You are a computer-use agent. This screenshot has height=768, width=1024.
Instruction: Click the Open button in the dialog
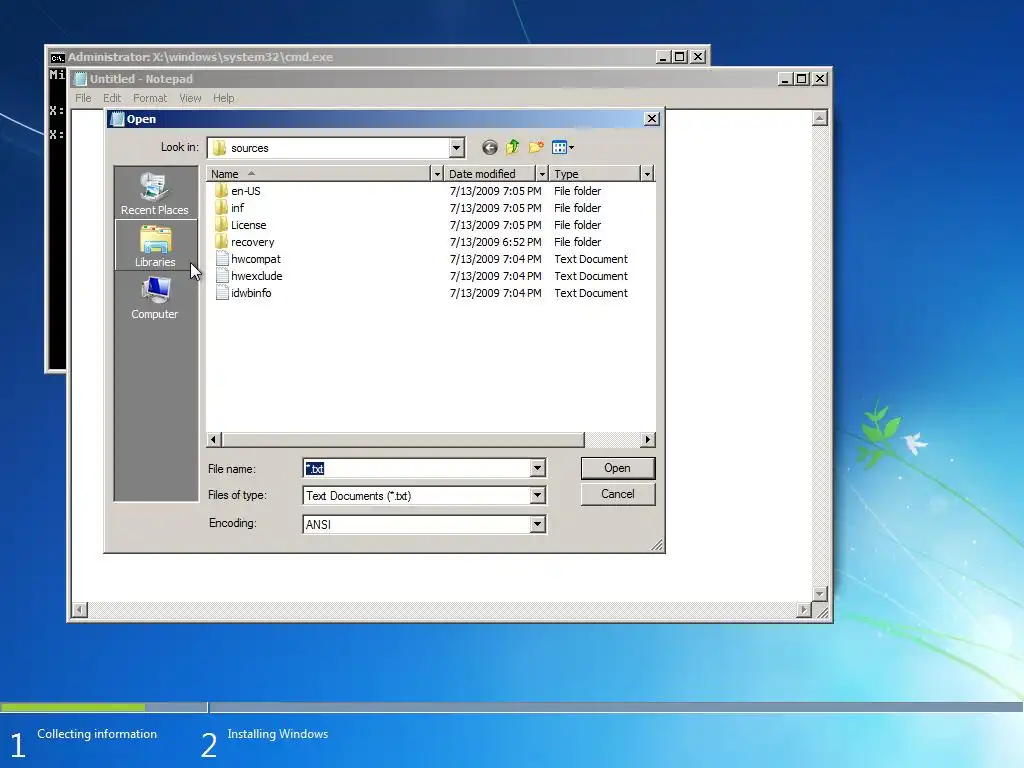pyautogui.click(x=618, y=468)
